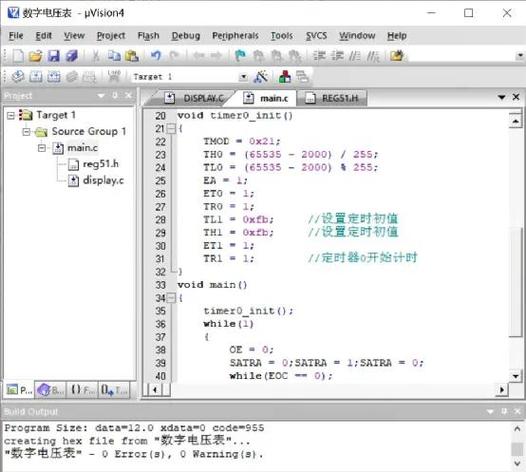The width and height of the screenshot is (526, 472).
Task: Click the Navigate Backwards arrow icon
Action: [199, 56]
